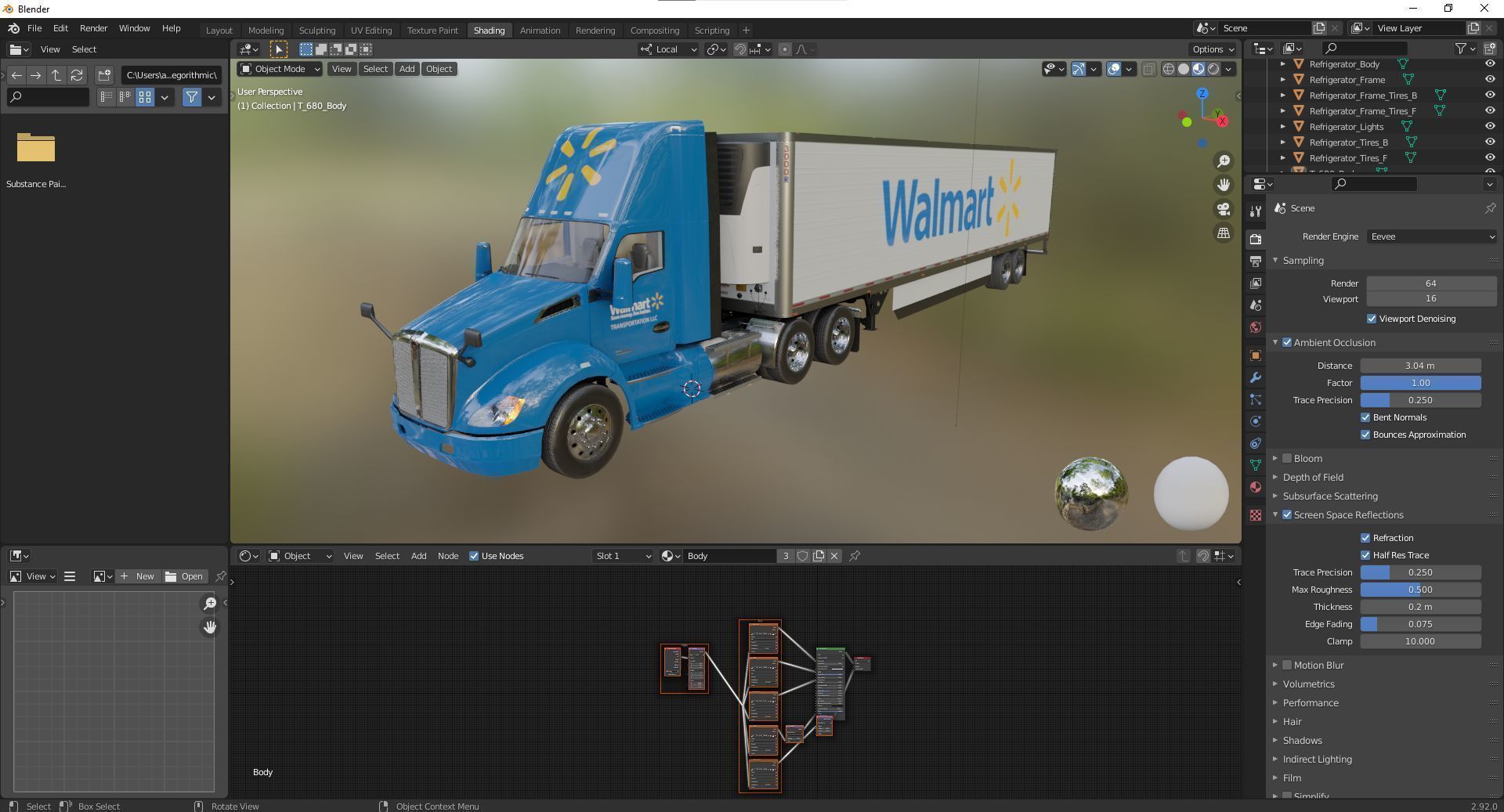The width and height of the screenshot is (1504, 812).
Task: Click Open in the image editor
Action: click(184, 576)
